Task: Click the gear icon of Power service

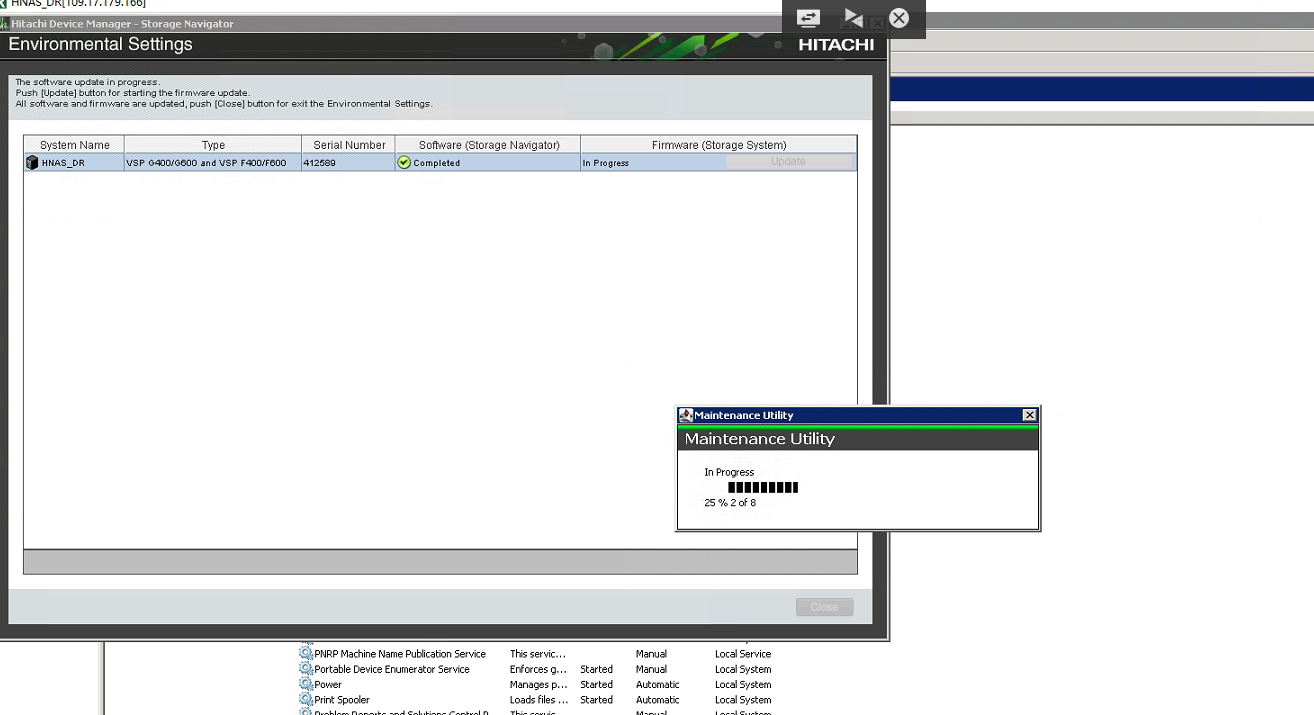Action: 306,685
